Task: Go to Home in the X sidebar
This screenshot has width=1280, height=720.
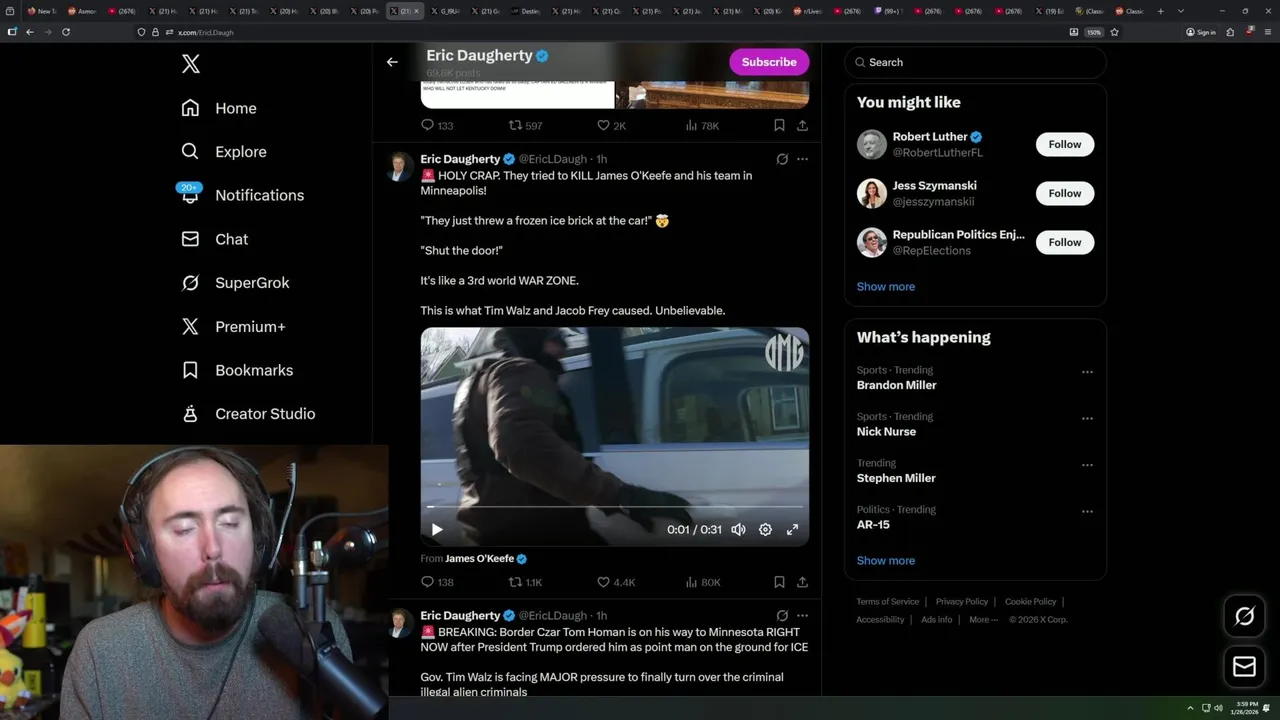Action: (219, 108)
